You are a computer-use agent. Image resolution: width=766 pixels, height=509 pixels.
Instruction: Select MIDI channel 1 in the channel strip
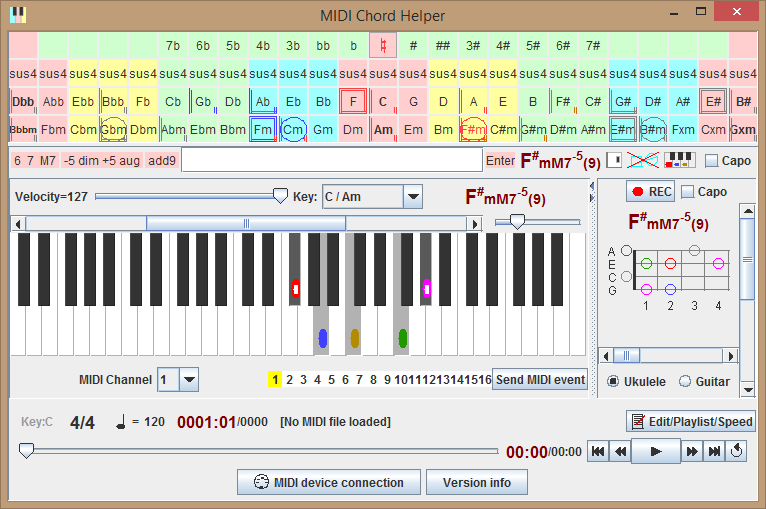(275, 380)
